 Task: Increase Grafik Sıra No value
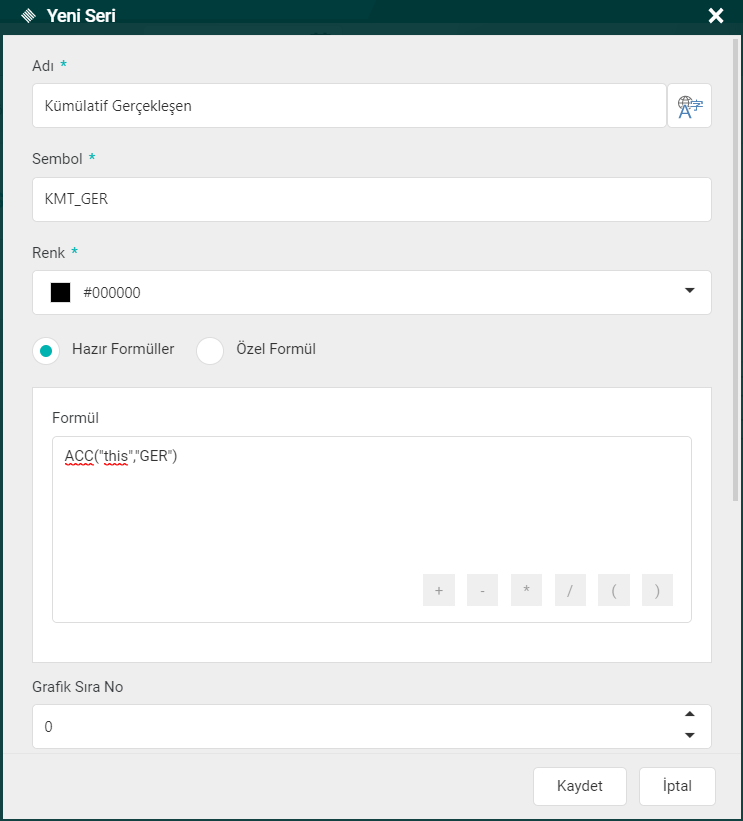[x=689, y=714]
